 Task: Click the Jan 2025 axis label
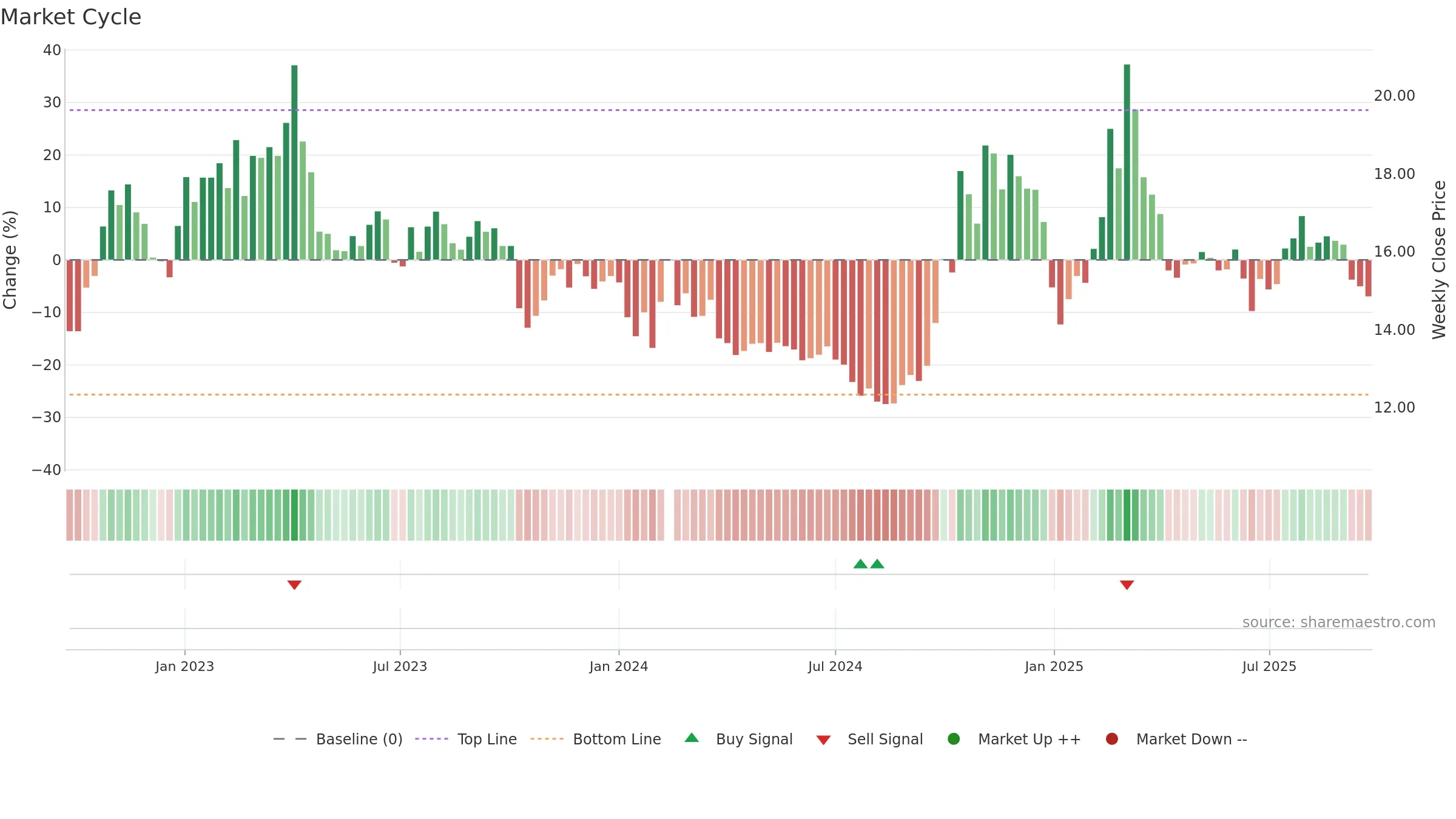pyautogui.click(x=1054, y=666)
